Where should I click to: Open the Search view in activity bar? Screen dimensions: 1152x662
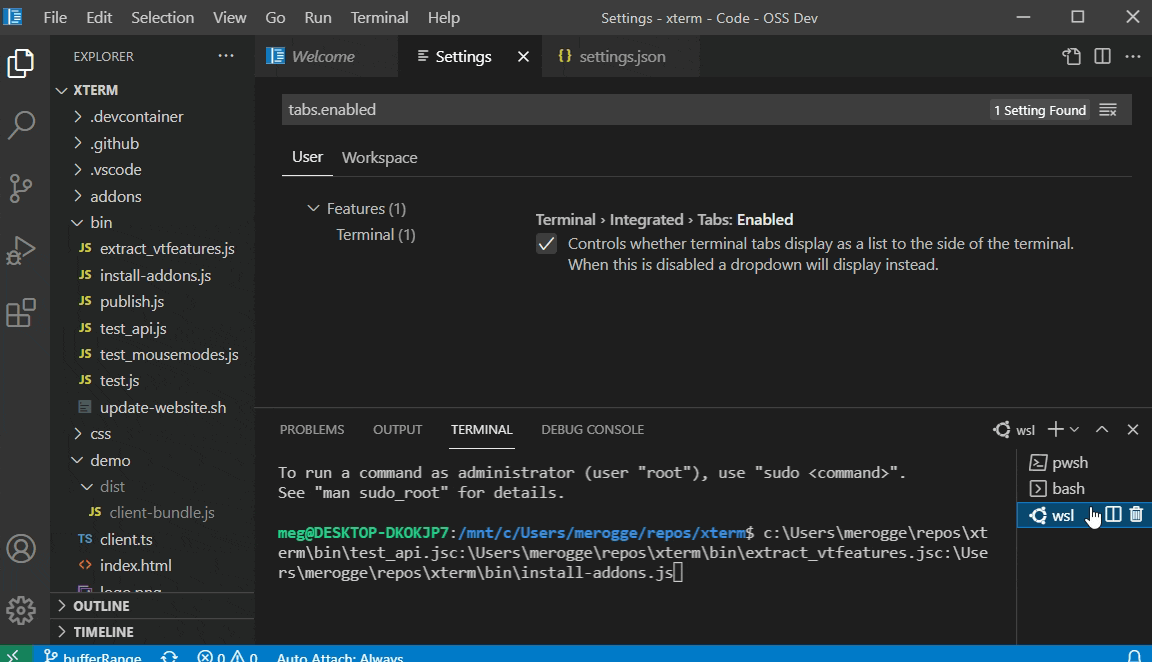pos(21,125)
